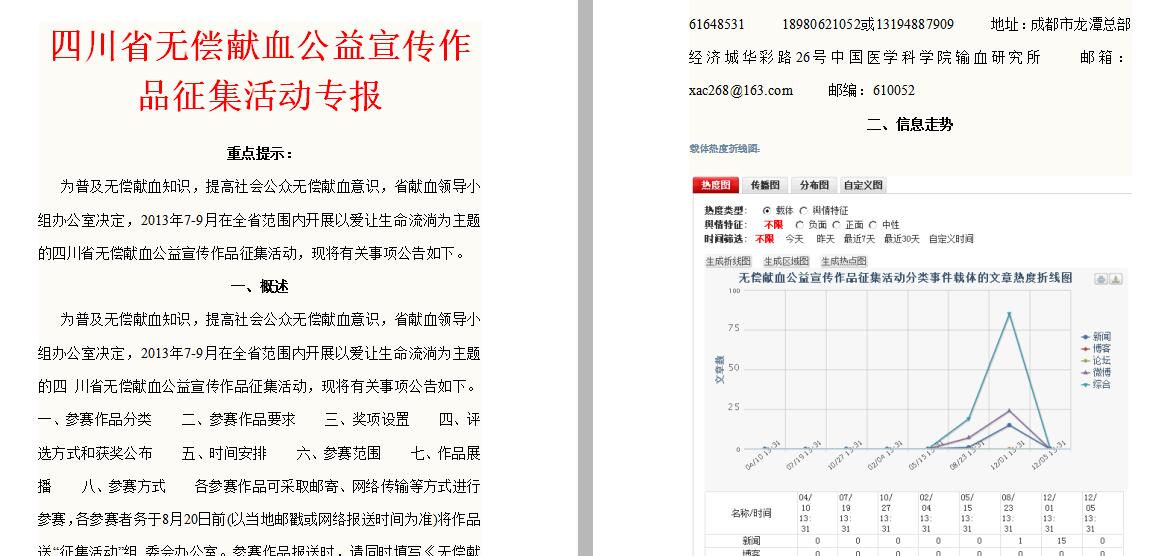Choose the 负面 sentiment radio button

click(x=799, y=225)
